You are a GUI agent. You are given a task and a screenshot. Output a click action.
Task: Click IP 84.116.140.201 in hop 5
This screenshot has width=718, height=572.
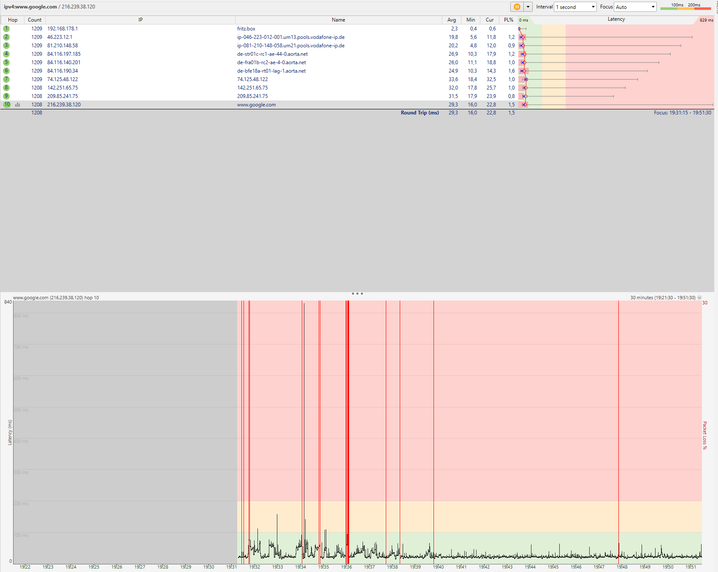[64, 62]
